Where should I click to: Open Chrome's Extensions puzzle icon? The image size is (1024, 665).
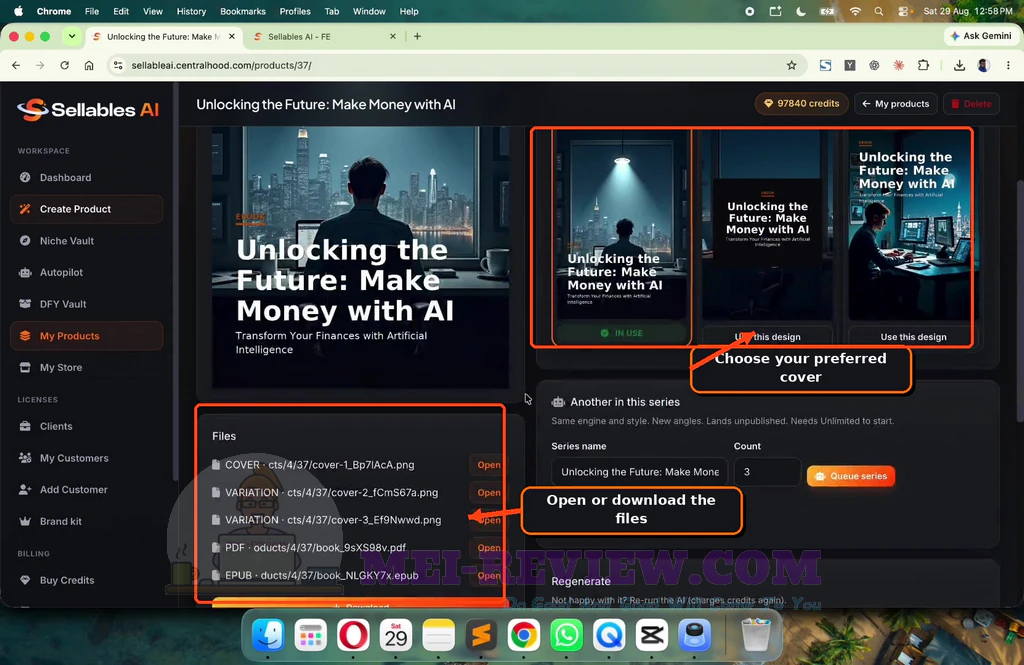(x=923, y=65)
